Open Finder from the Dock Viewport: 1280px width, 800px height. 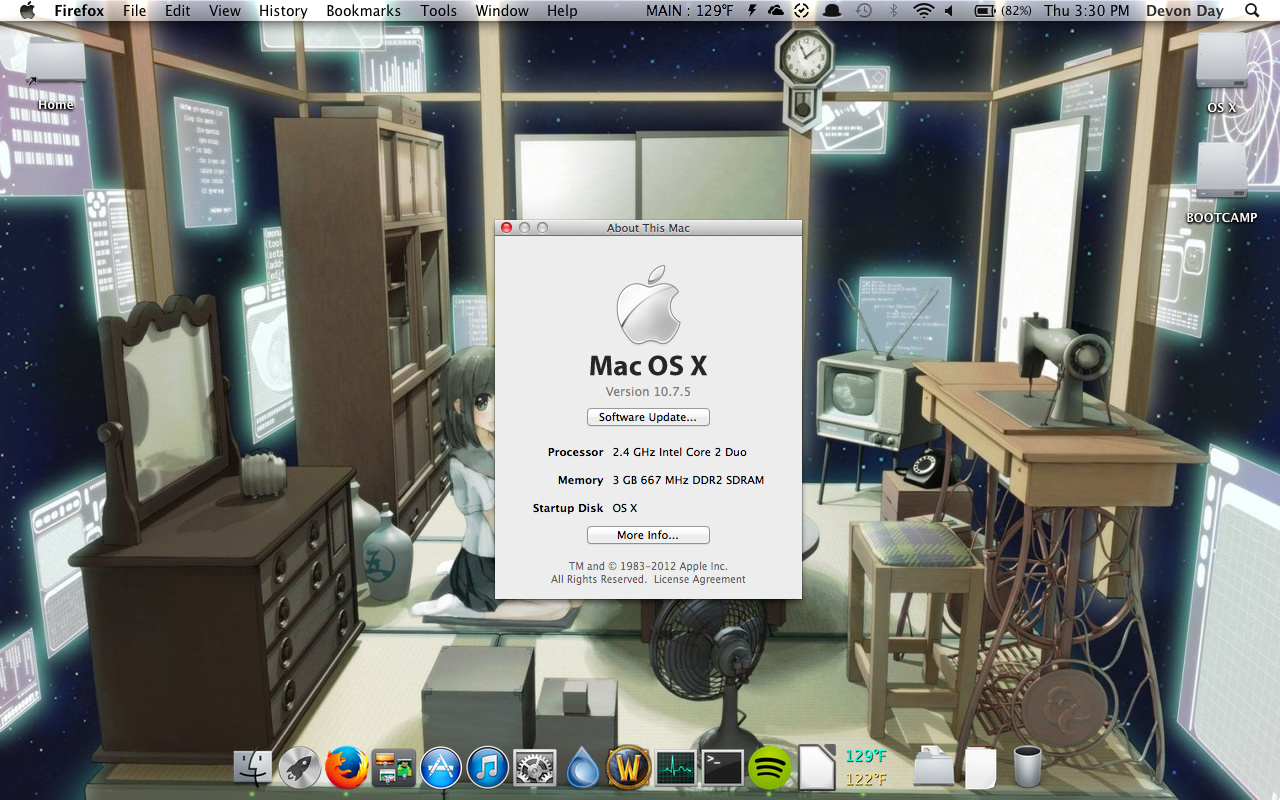point(253,768)
